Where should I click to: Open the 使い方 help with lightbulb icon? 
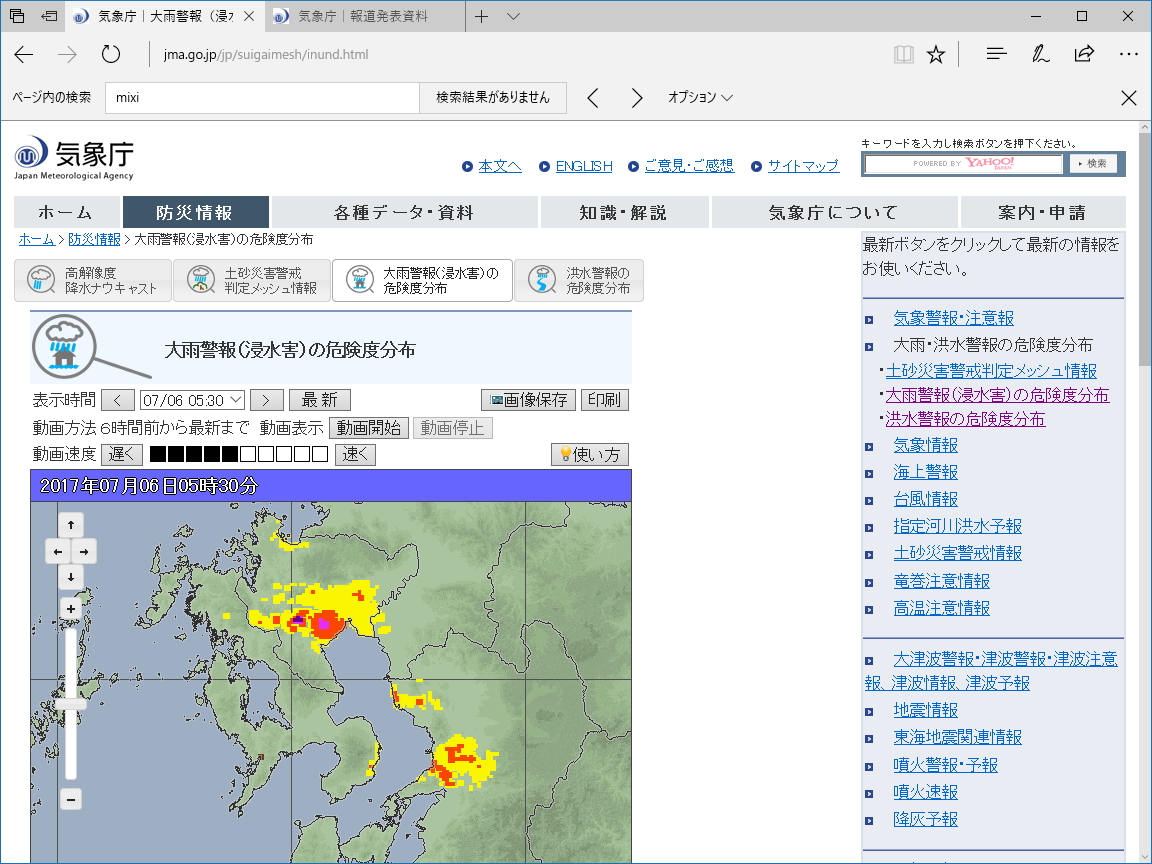coord(589,454)
